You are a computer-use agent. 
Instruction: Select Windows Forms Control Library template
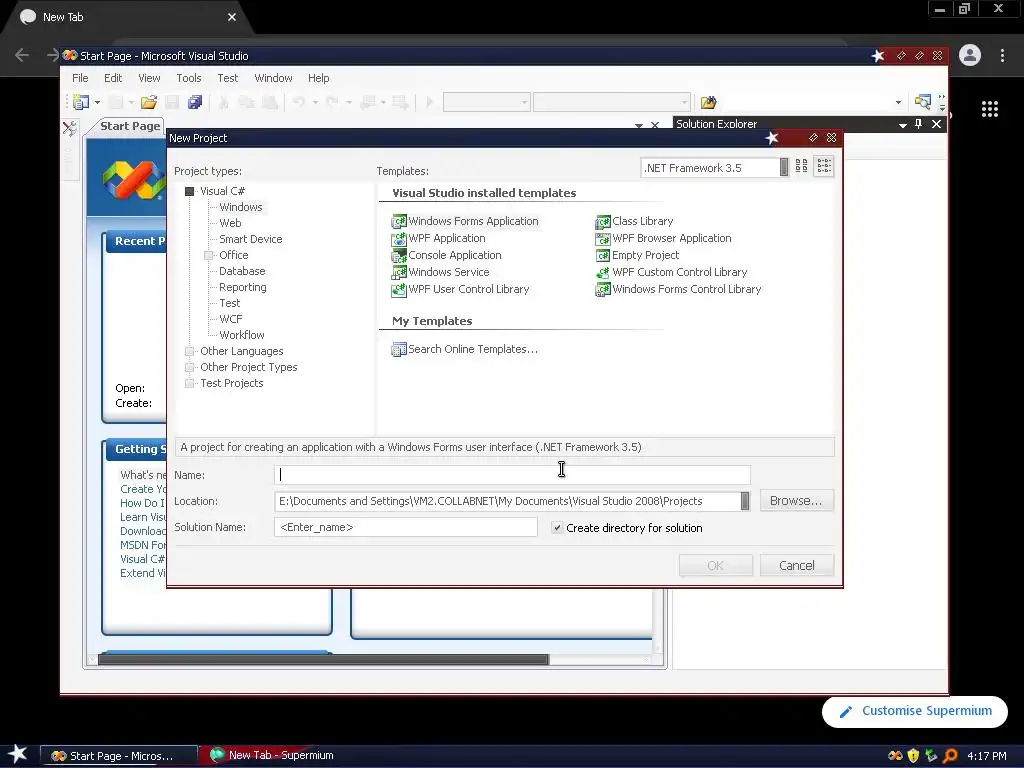tap(679, 289)
